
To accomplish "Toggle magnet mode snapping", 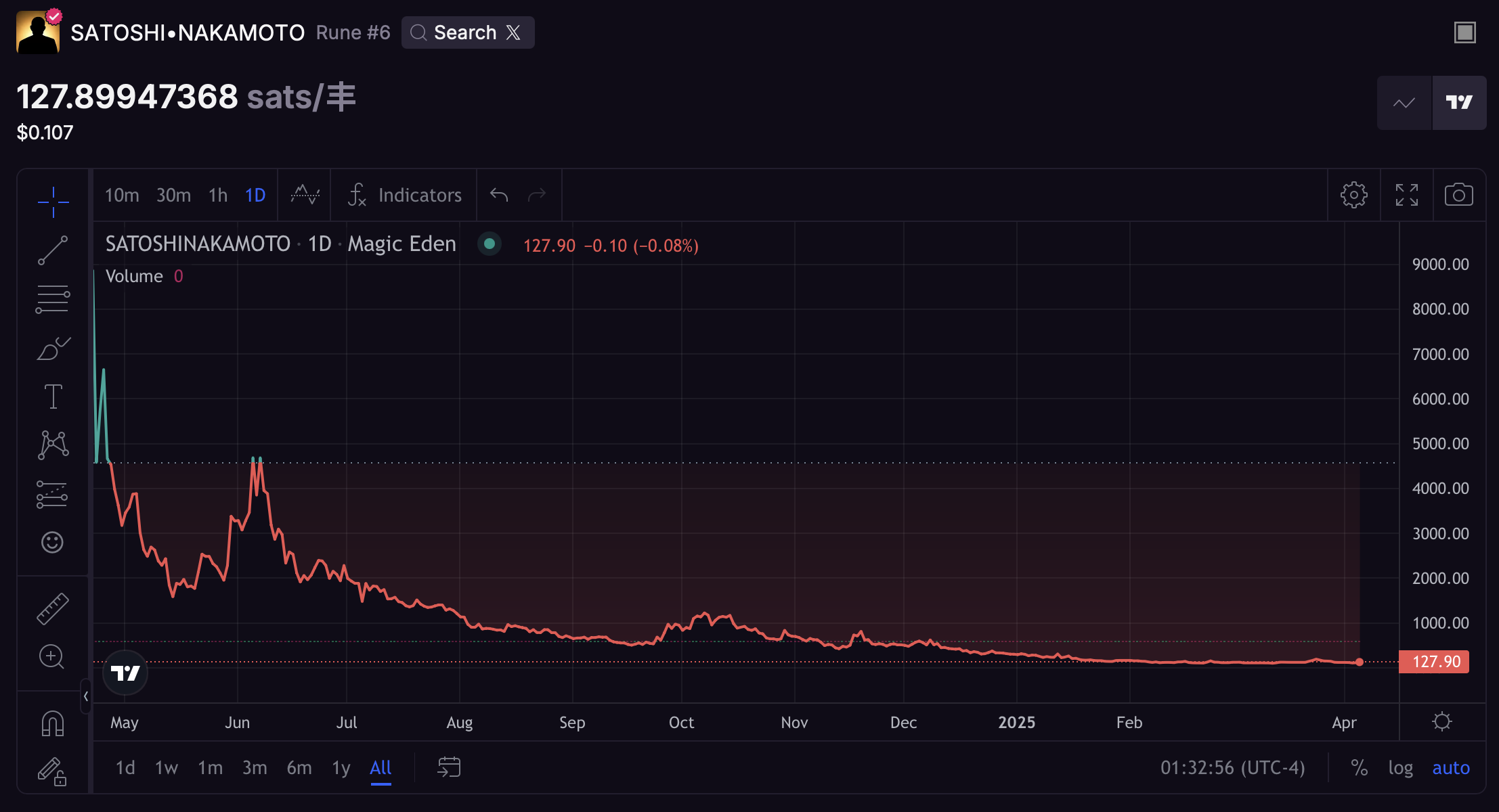I will 53,723.
